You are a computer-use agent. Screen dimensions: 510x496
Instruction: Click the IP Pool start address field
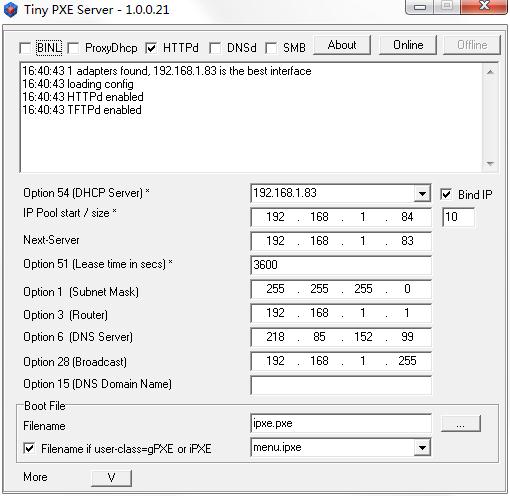click(341, 217)
